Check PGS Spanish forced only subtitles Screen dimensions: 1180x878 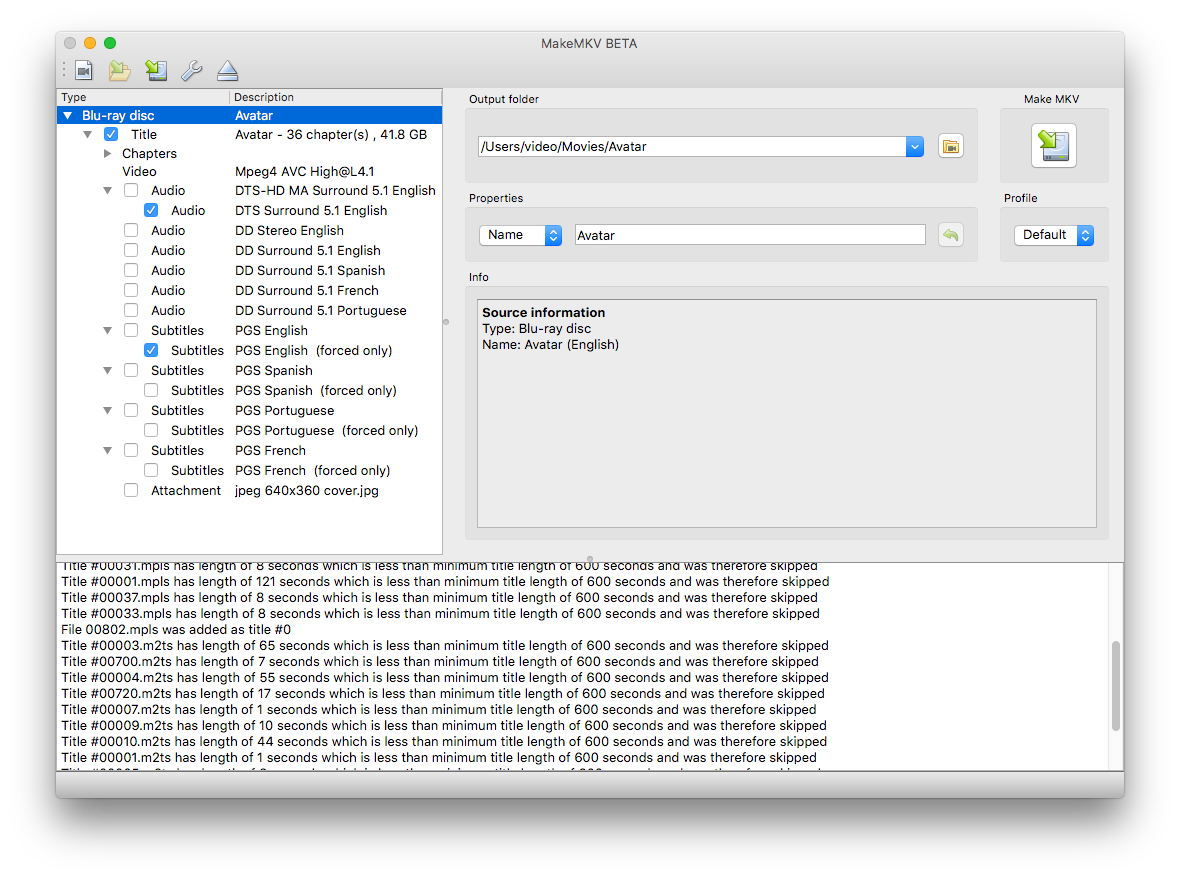pos(151,390)
